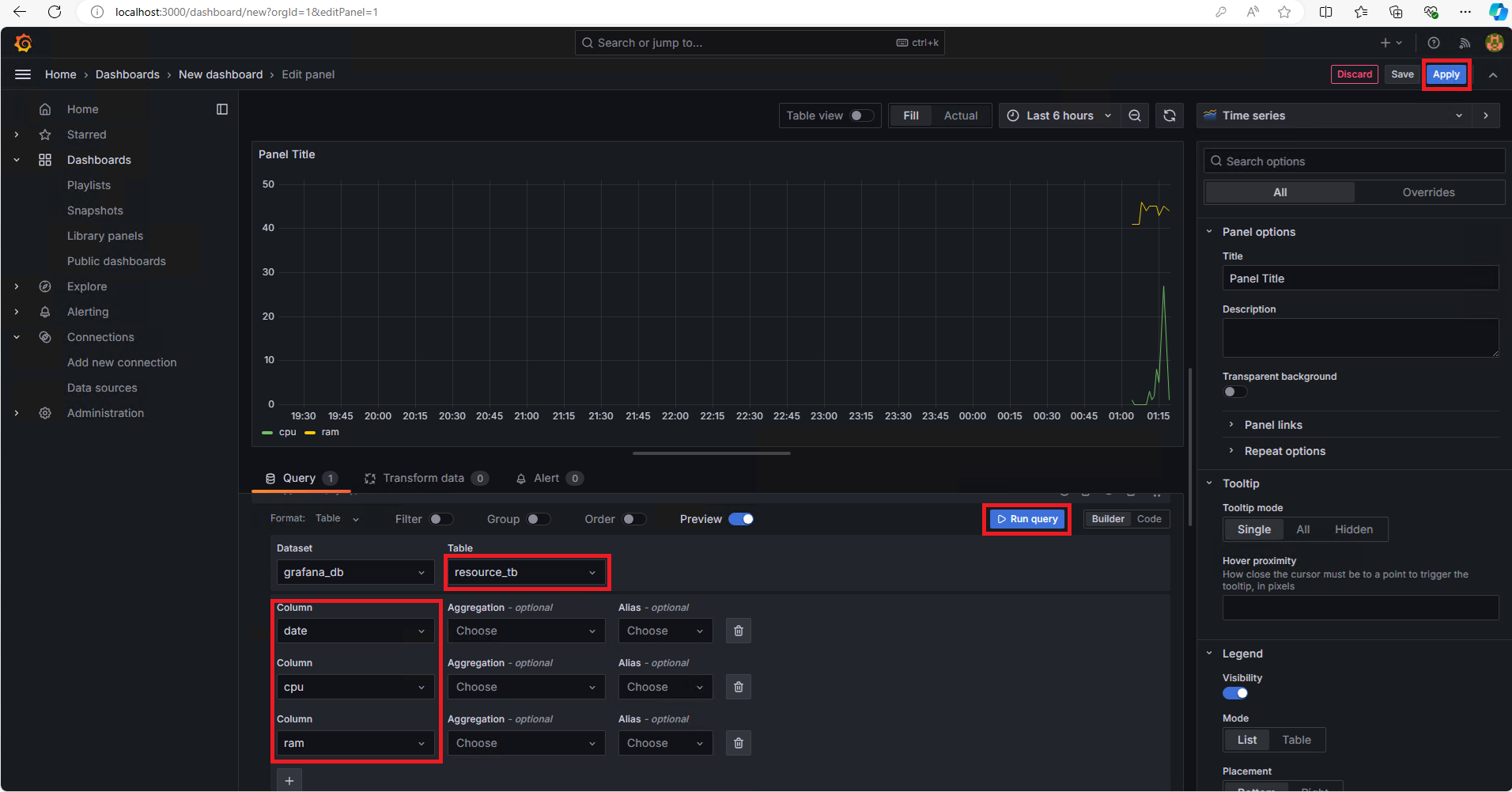Open the Home sidebar item

[x=82, y=109]
